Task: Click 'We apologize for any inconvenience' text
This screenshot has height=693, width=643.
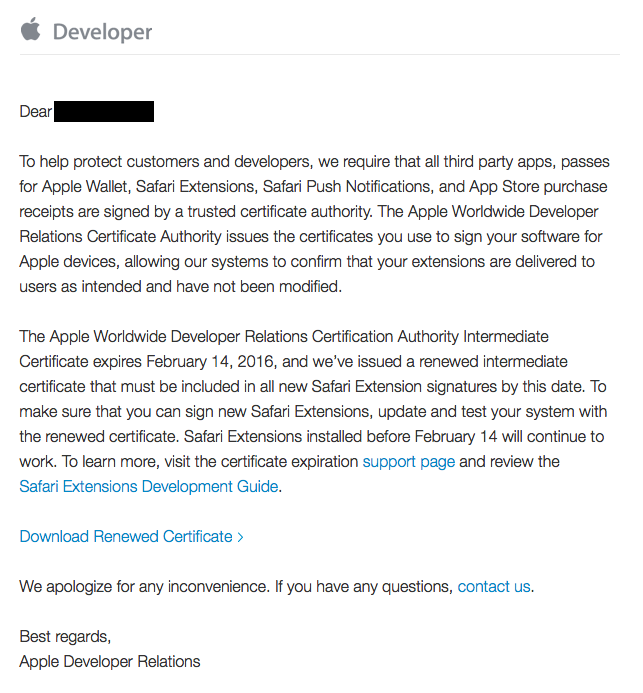Action: coord(144,586)
